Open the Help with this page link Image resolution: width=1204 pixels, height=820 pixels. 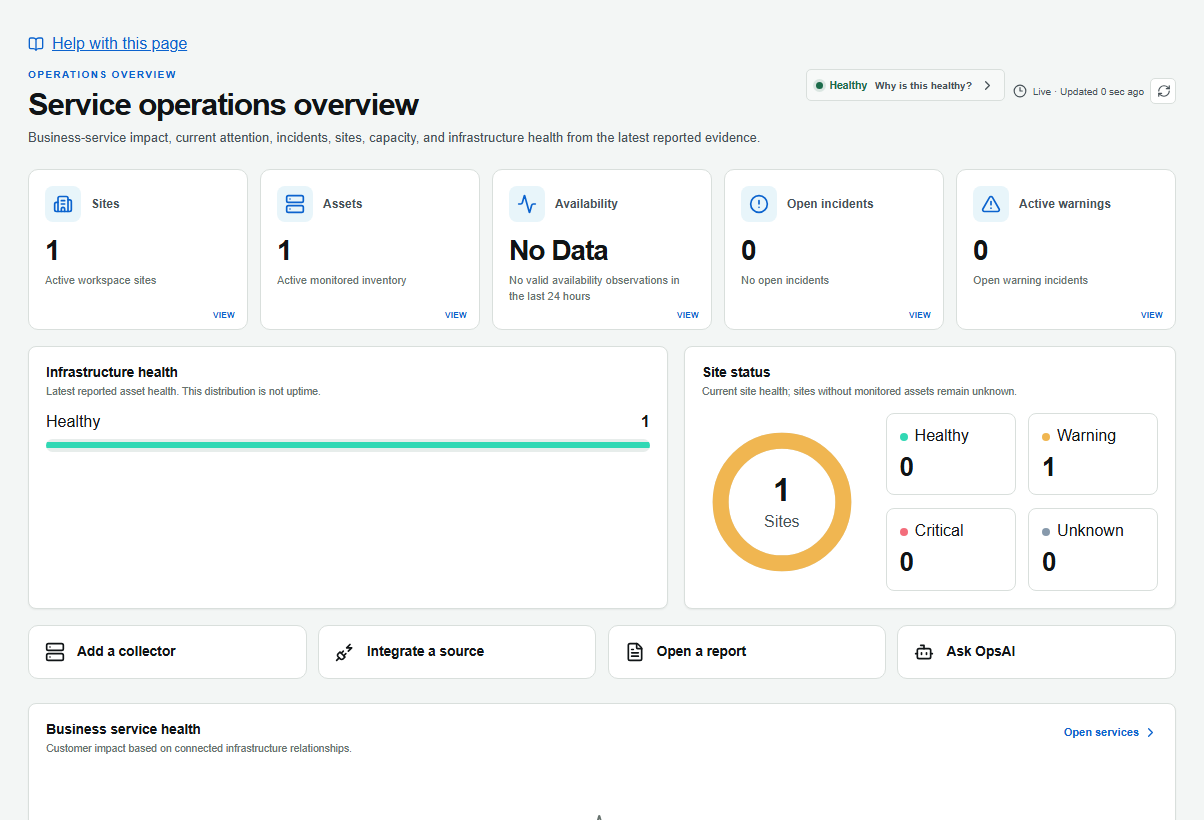(119, 44)
